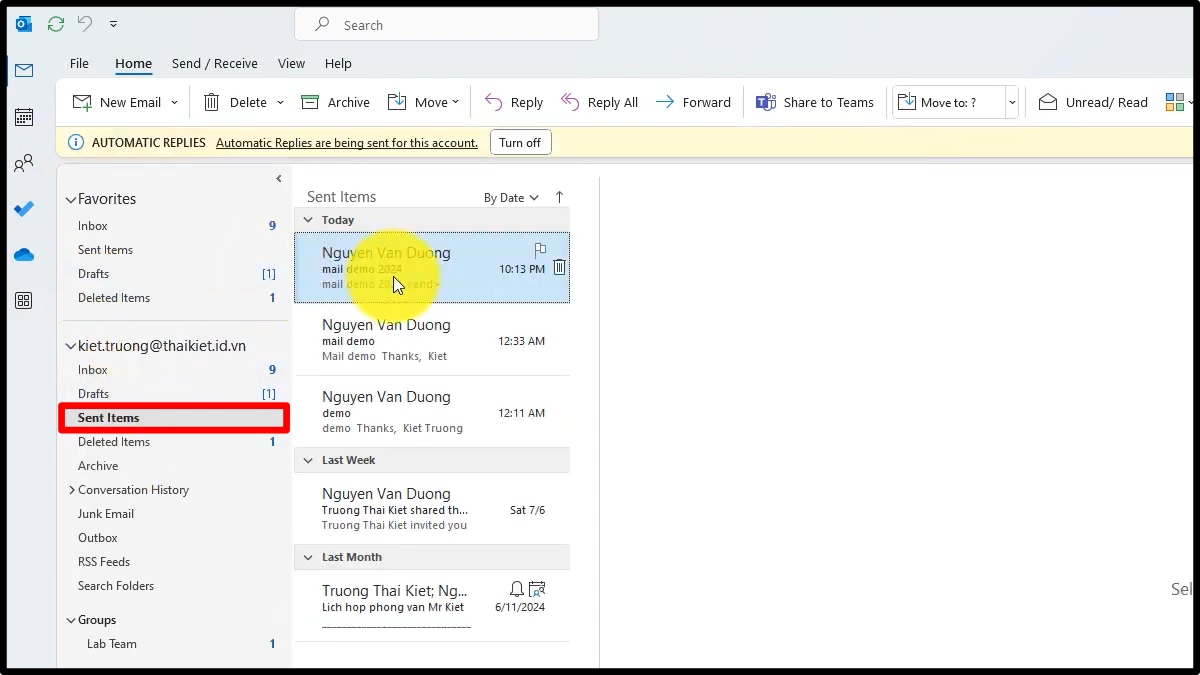This screenshot has height=675, width=1200.
Task: Forward the selected email
Action: coord(693,102)
